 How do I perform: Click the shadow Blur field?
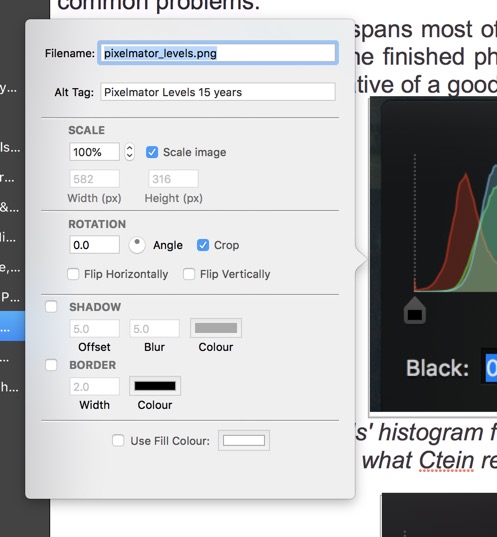pyautogui.click(x=154, y=329)
